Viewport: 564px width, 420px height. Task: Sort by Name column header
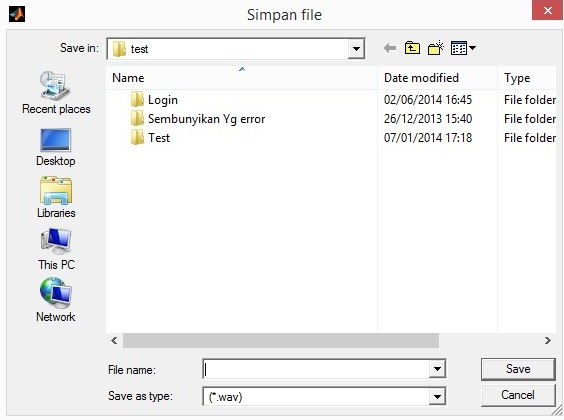(x=242, y=78)
